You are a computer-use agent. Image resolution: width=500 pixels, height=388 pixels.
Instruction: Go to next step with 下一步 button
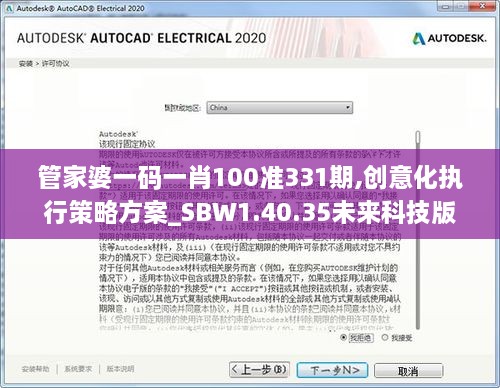[x=332, y=370]
